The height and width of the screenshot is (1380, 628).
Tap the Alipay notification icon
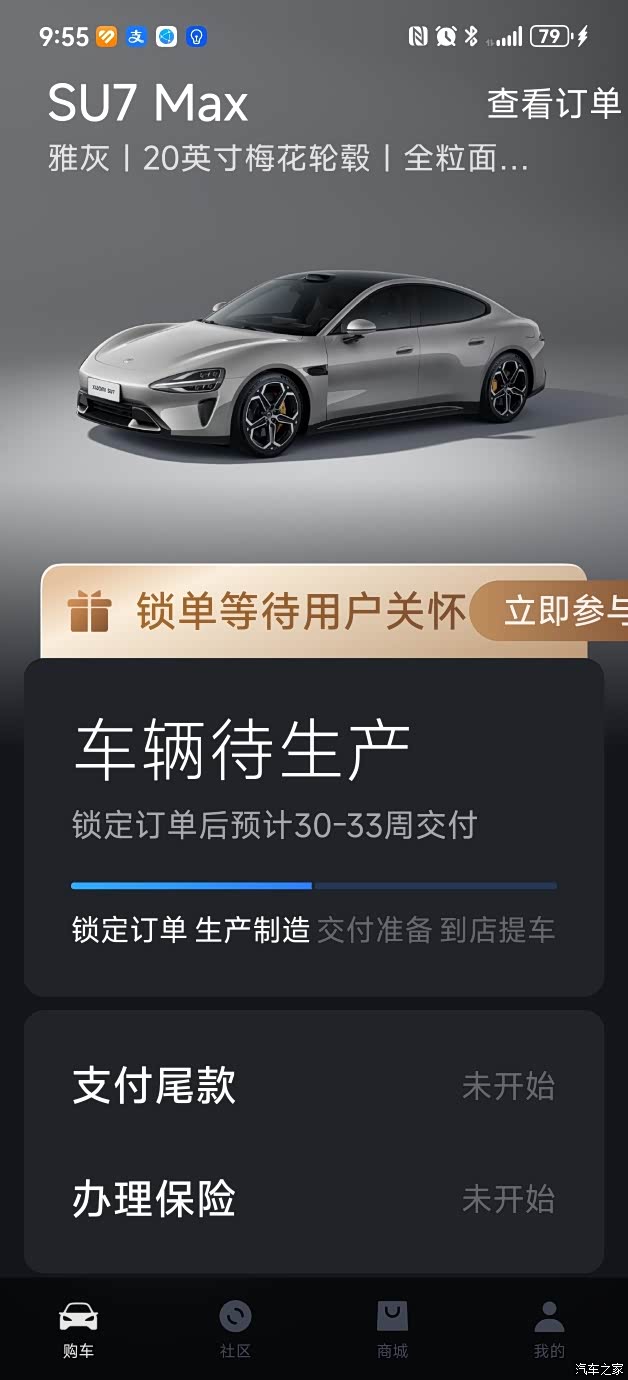click(136, 37)
